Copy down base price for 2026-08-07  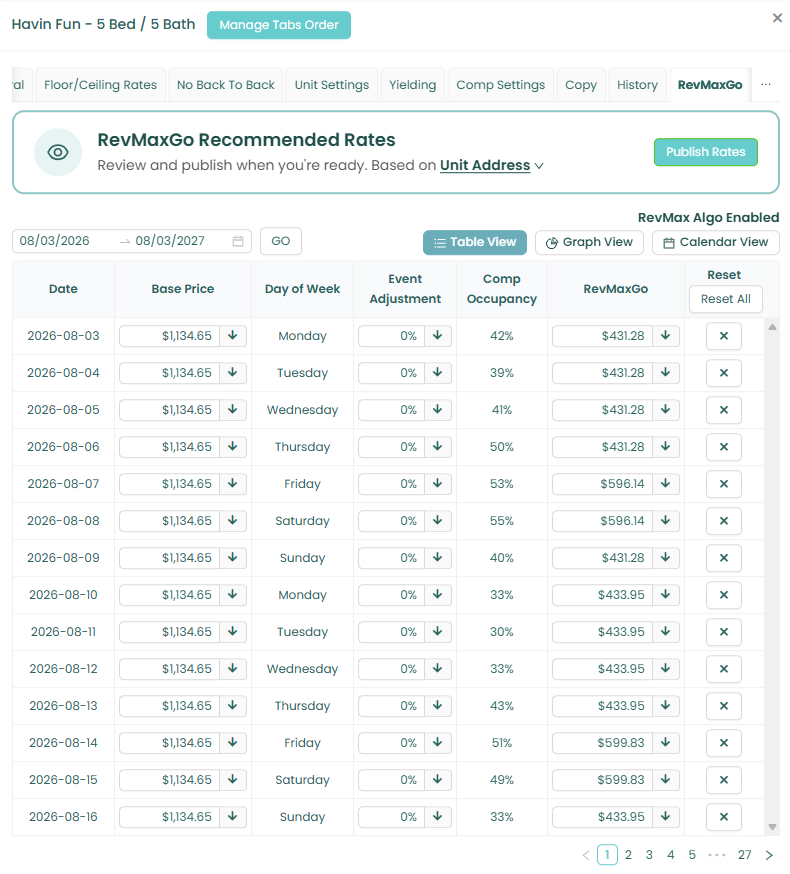coord(232,484)
